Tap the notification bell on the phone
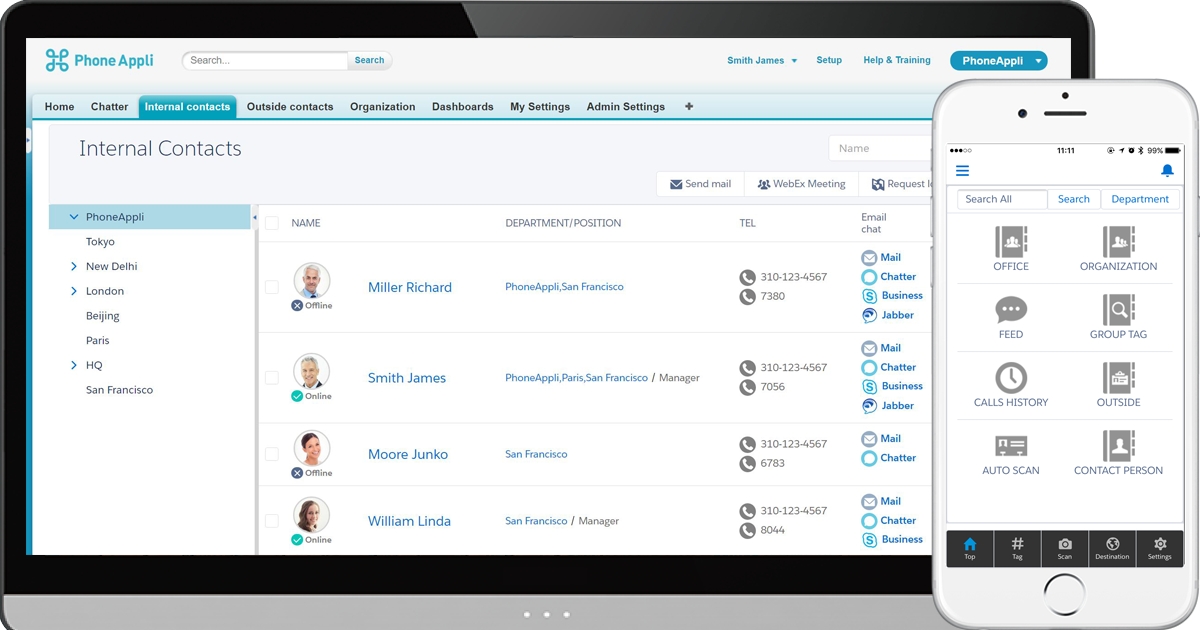This screenshot has width=1200, height=630. tap(1166, 170)
